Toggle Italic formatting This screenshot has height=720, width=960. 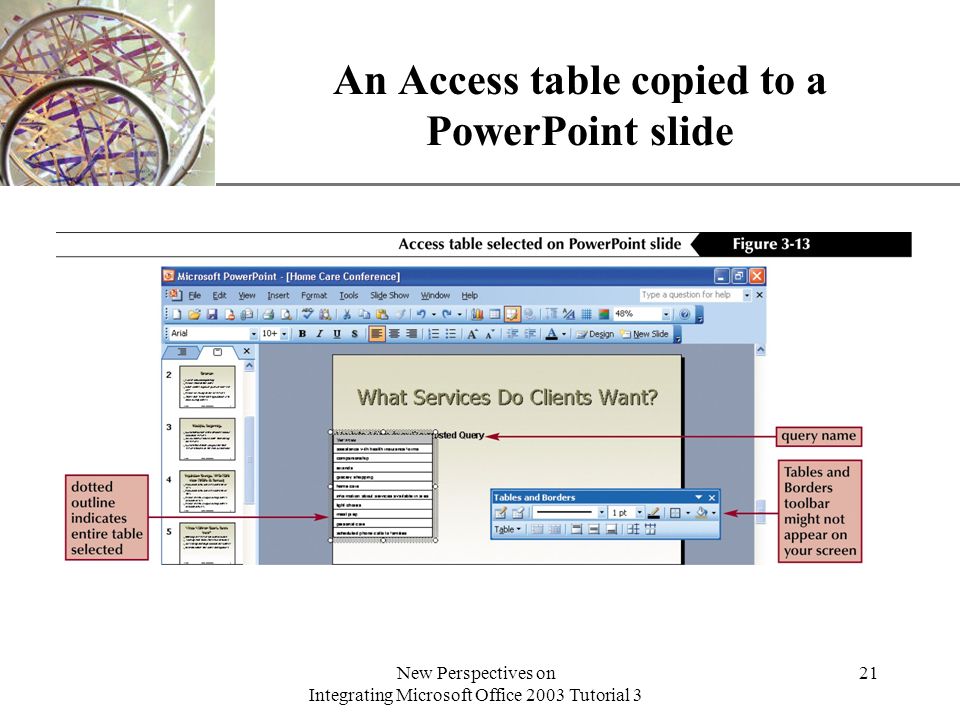[320, 334]
